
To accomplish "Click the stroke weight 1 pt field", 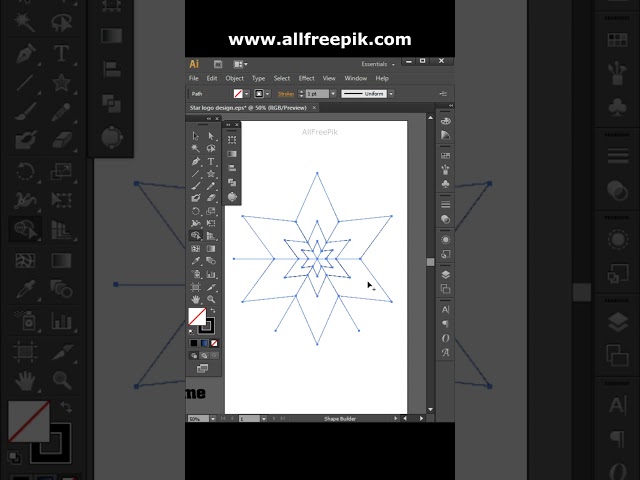I will pos(317,94).
